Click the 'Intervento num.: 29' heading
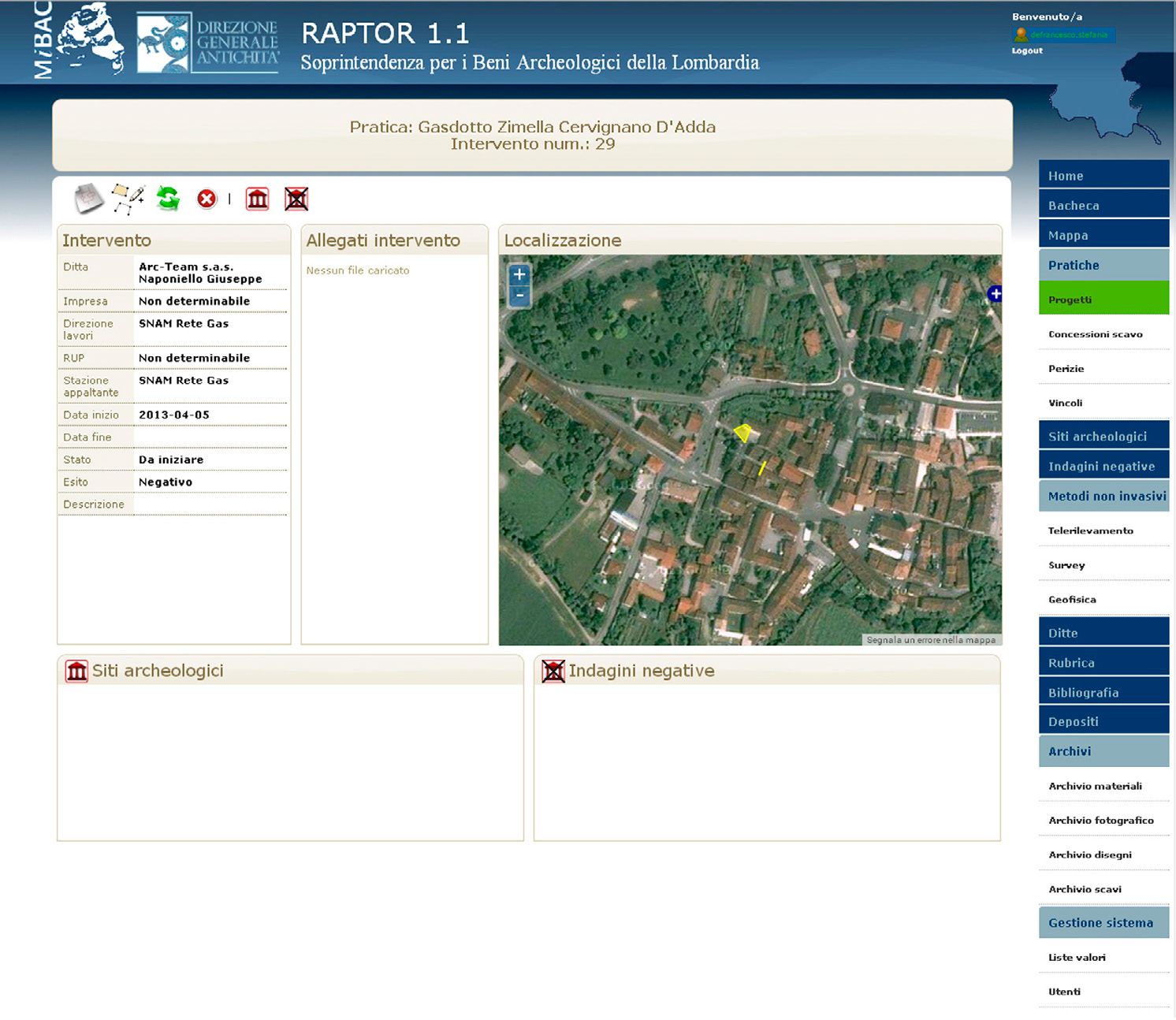 point(533,144)
